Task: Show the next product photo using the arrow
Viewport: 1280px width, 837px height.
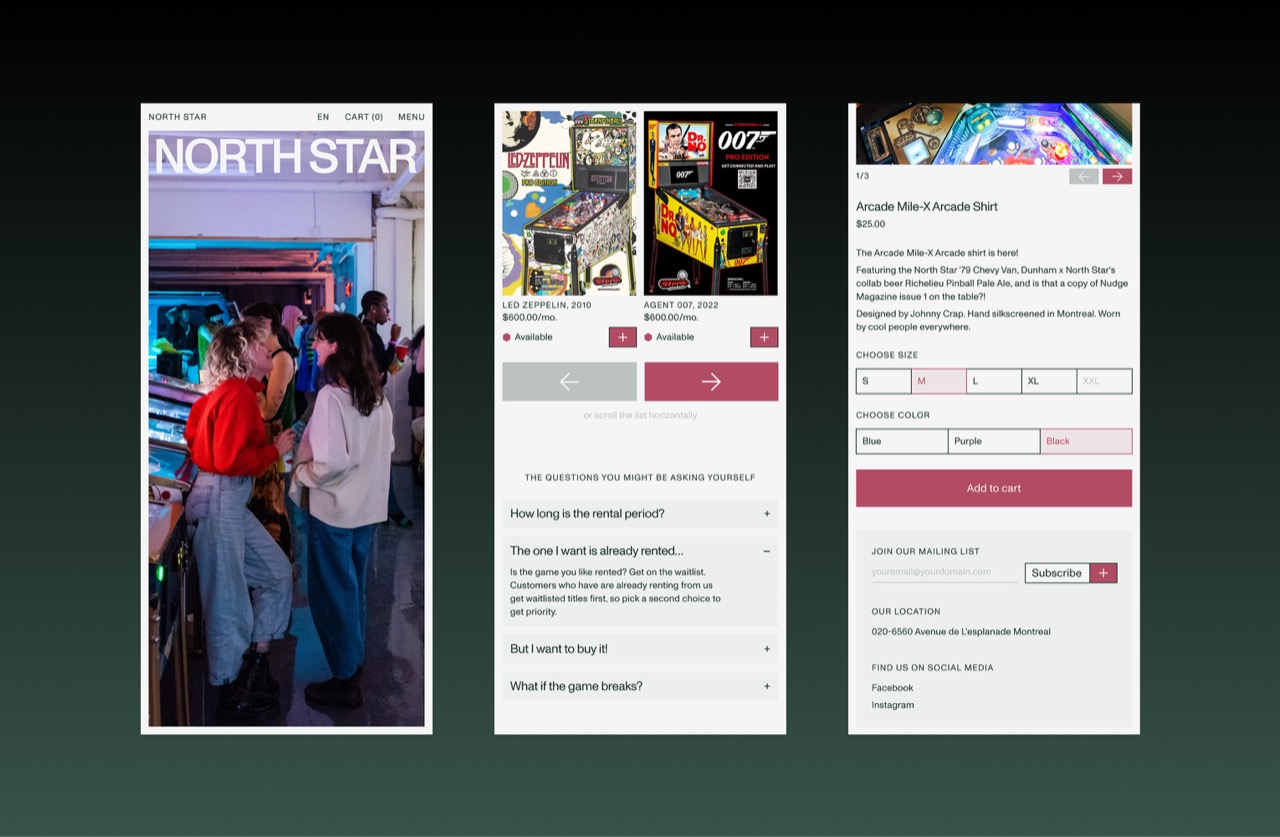Action: point(1117,175)
